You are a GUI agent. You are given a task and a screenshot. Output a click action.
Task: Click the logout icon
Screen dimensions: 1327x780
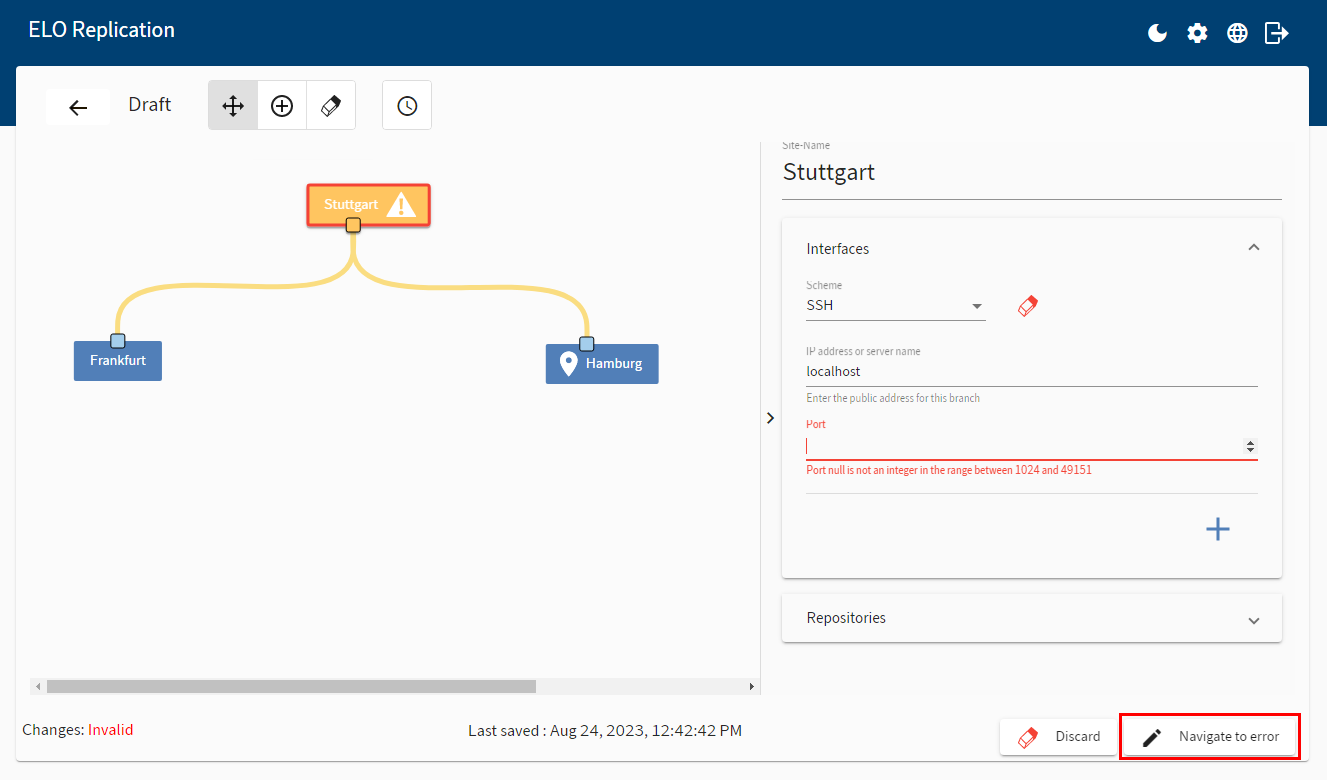(1277, 33)
